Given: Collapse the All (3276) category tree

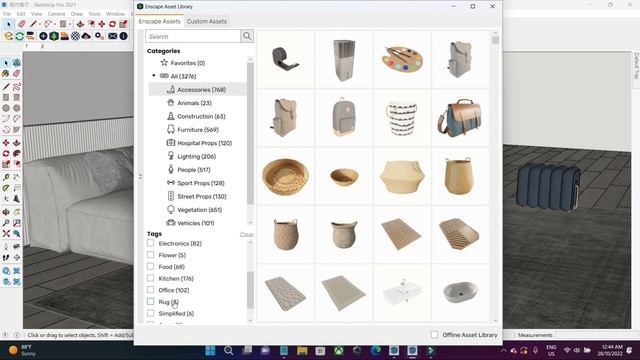Looking at the screenshot, I should point(154,76).
